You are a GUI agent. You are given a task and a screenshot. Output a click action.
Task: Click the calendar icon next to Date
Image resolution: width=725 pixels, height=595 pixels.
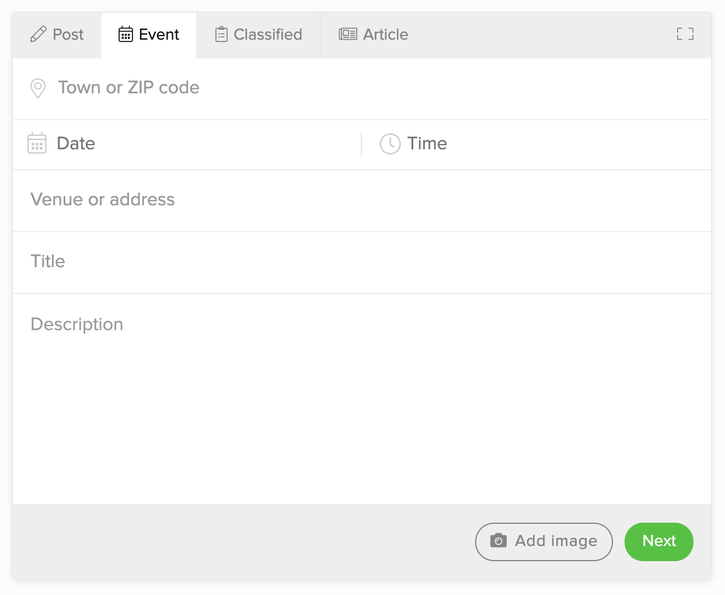coord(37,144)
